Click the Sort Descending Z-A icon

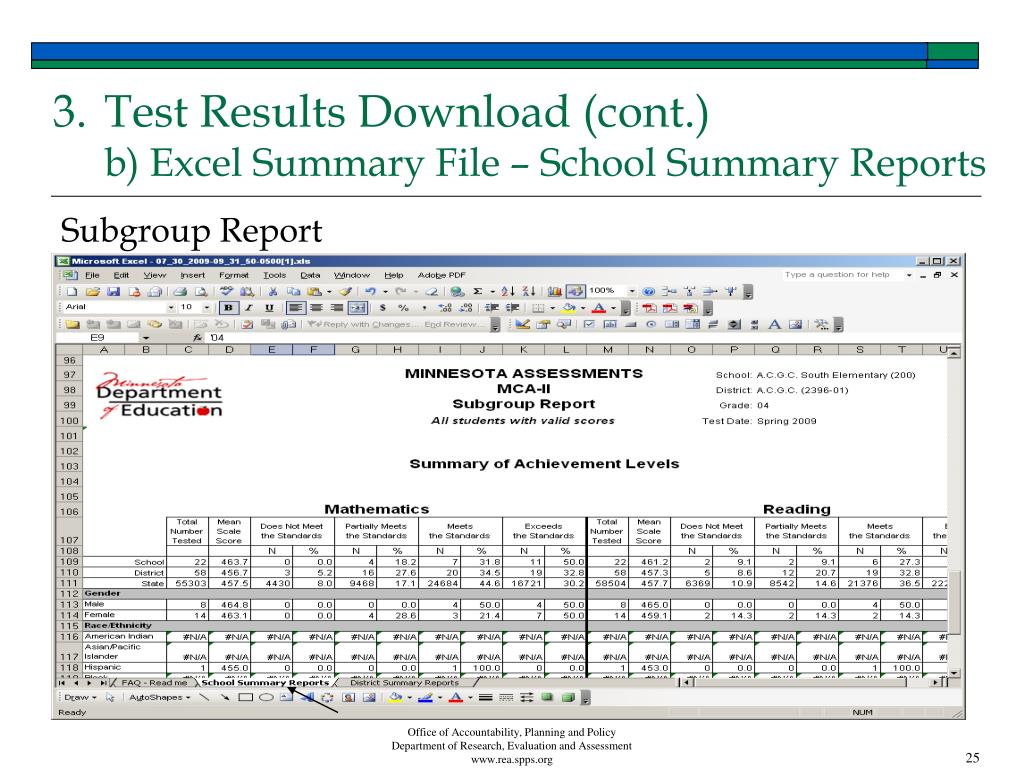click(529, 291)
